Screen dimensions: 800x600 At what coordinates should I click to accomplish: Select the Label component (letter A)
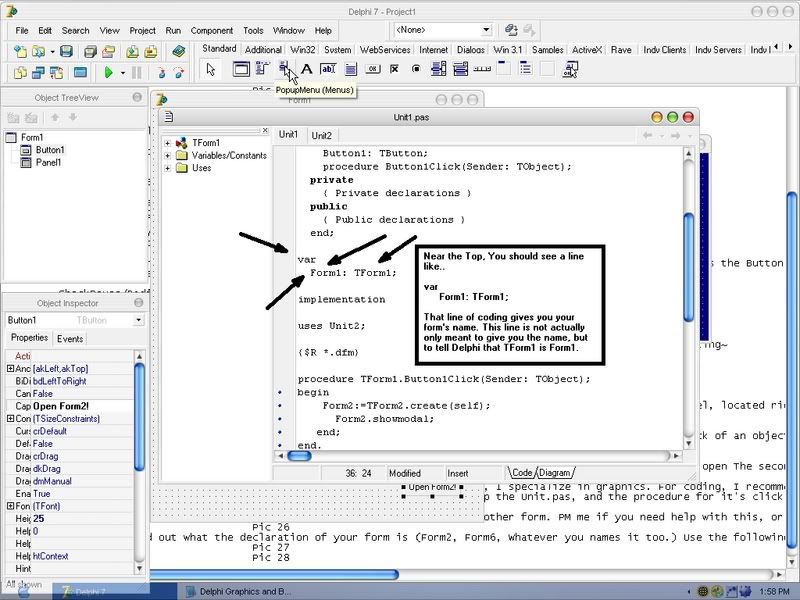tap(307, 69)
